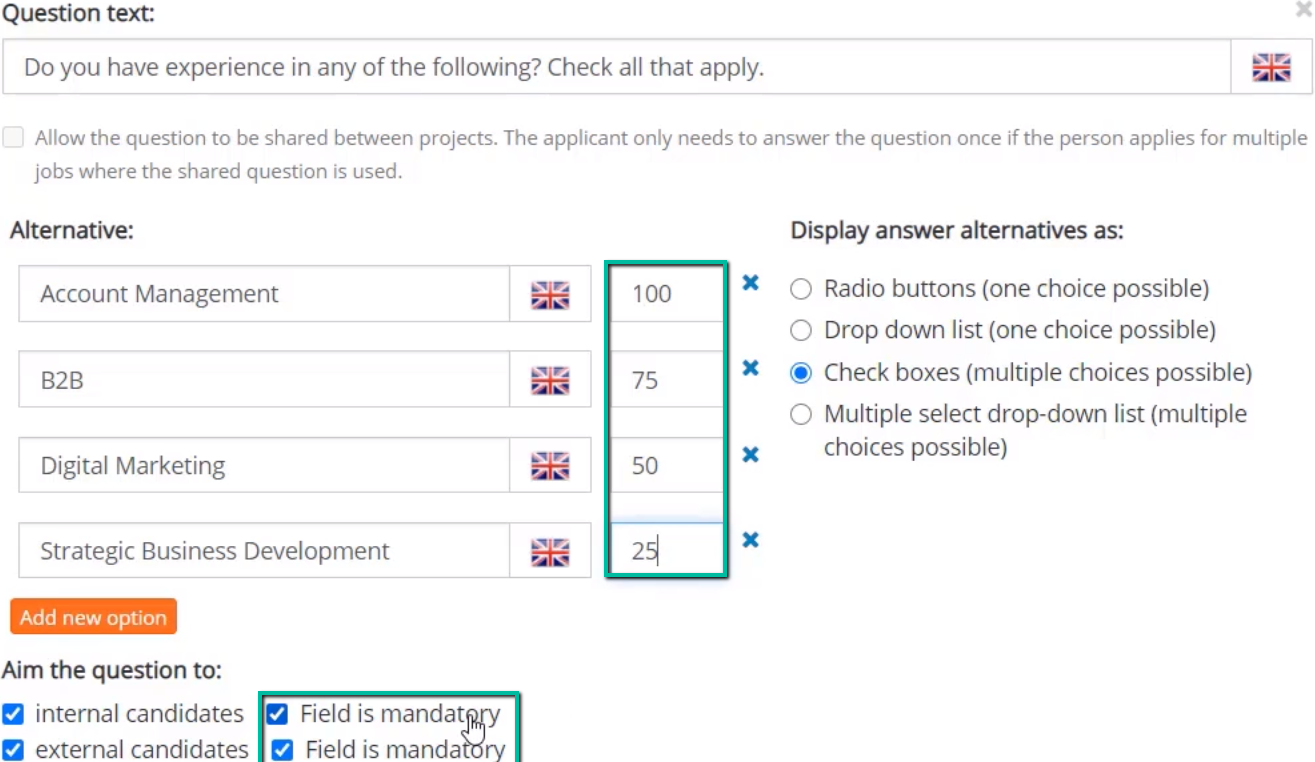
Task: Click the flag icon next to Account Management
Action: point(550,294)
